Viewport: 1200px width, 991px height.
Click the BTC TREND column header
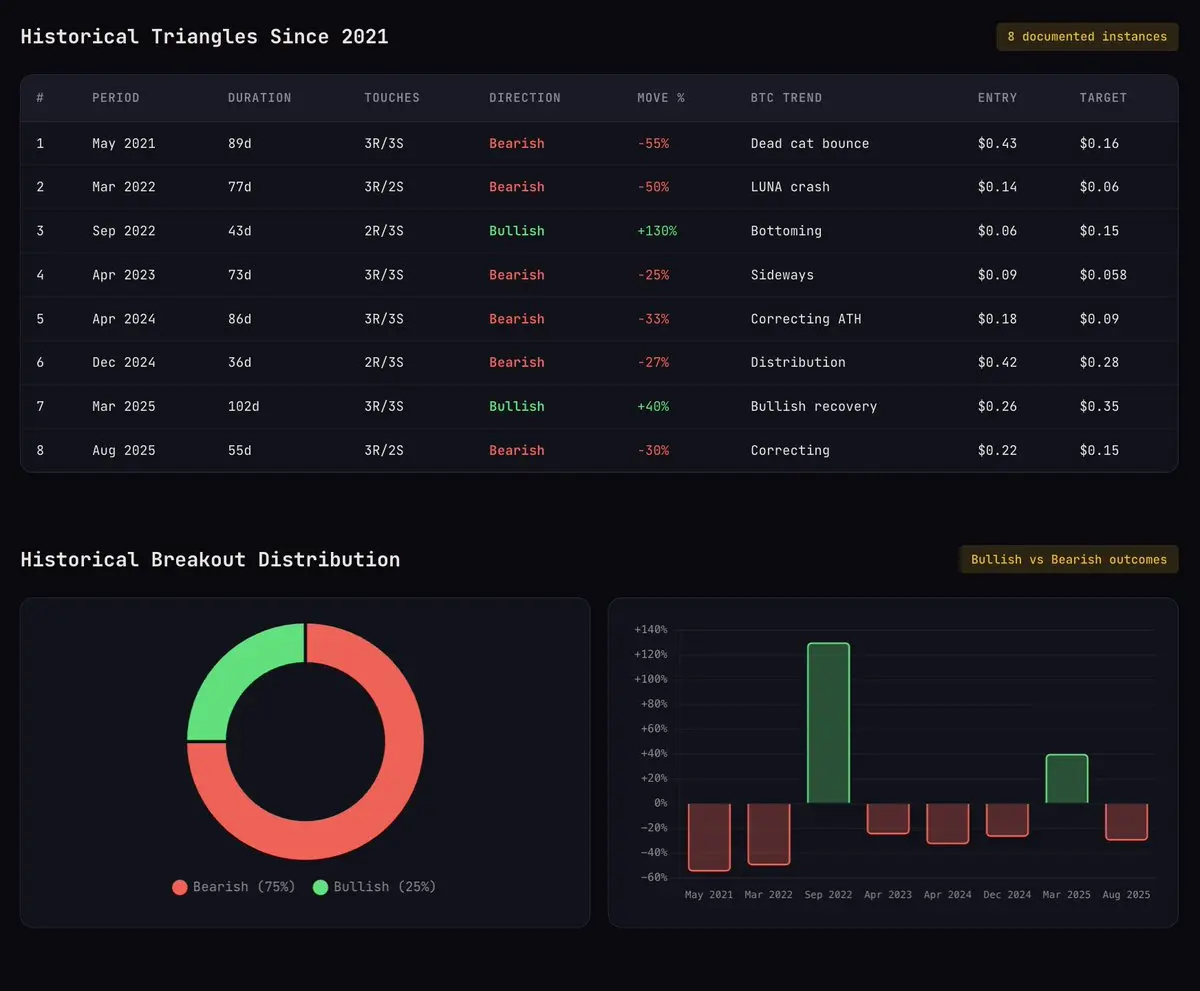[786, 98]
